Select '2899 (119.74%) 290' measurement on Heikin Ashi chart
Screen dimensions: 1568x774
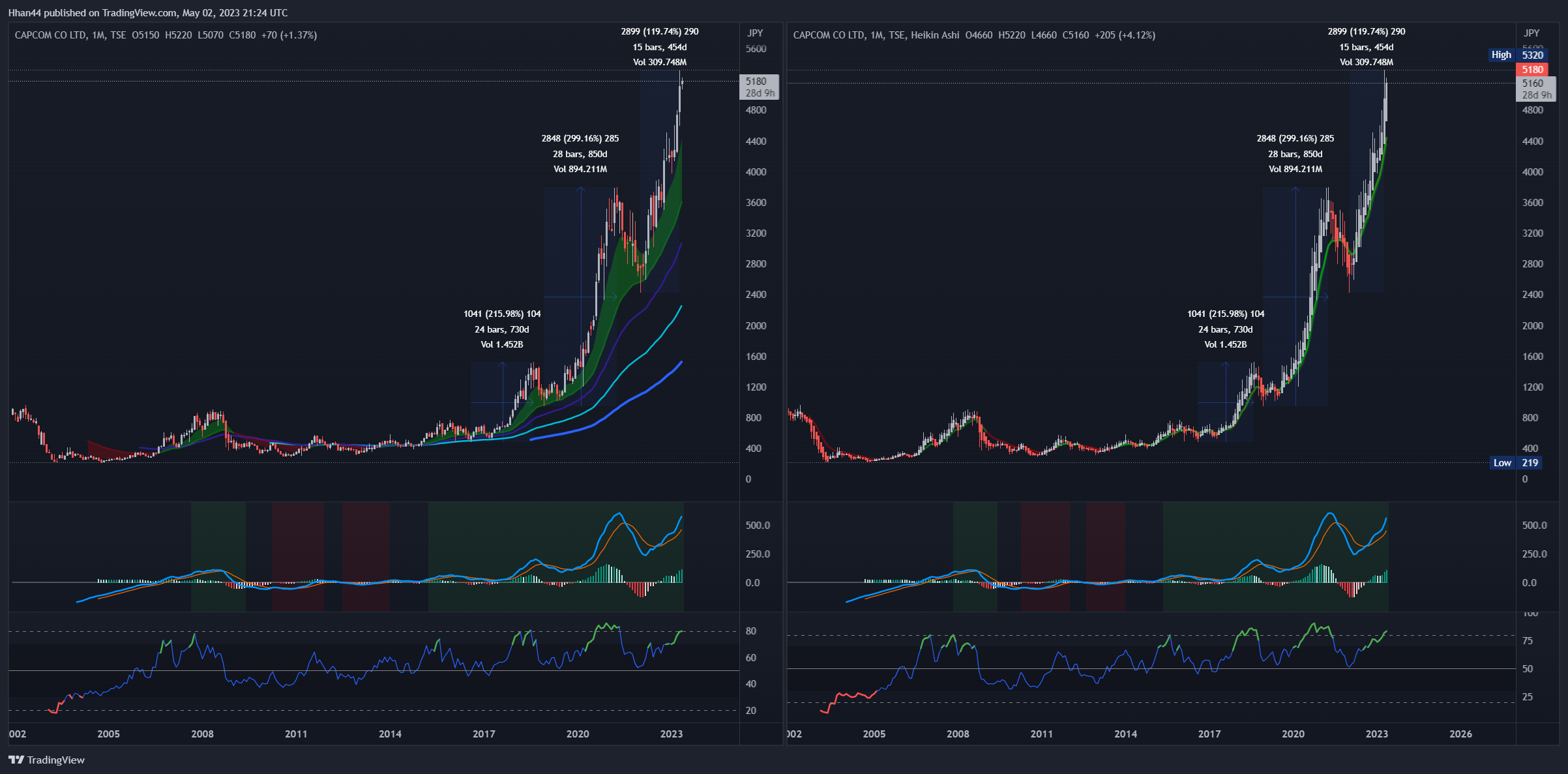tap(1367, 31)
